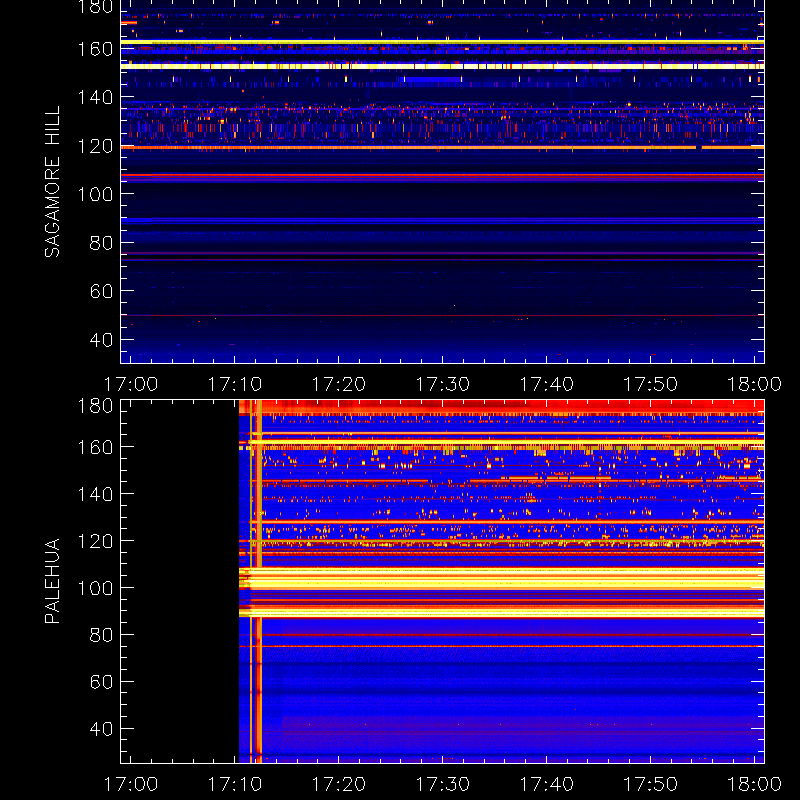Click the 17:00 time label under Sagamore Hill plot
This screenshot has width=800, height=800.
131,384
